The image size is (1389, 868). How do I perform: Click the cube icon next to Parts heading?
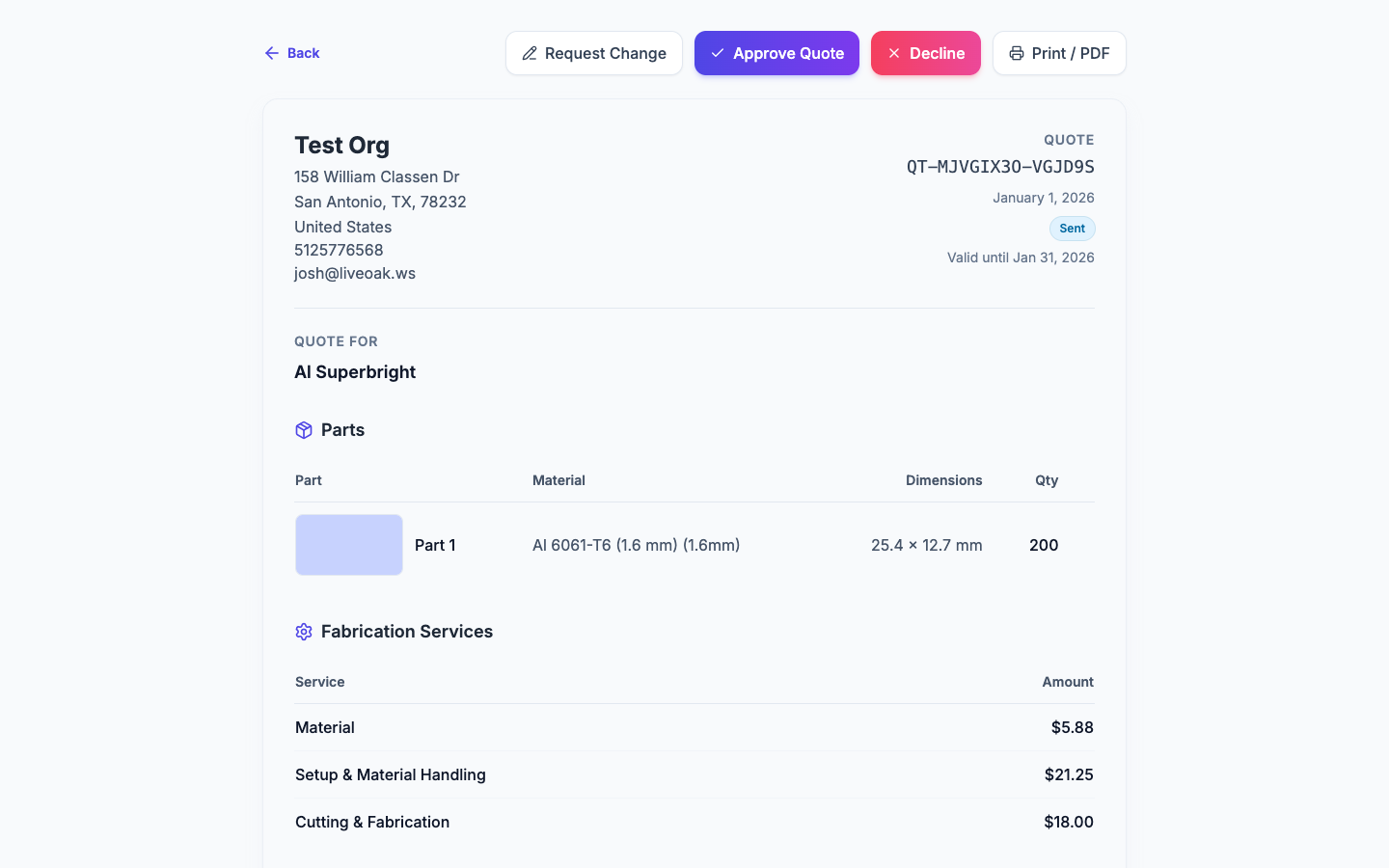(x=304, y=430)
